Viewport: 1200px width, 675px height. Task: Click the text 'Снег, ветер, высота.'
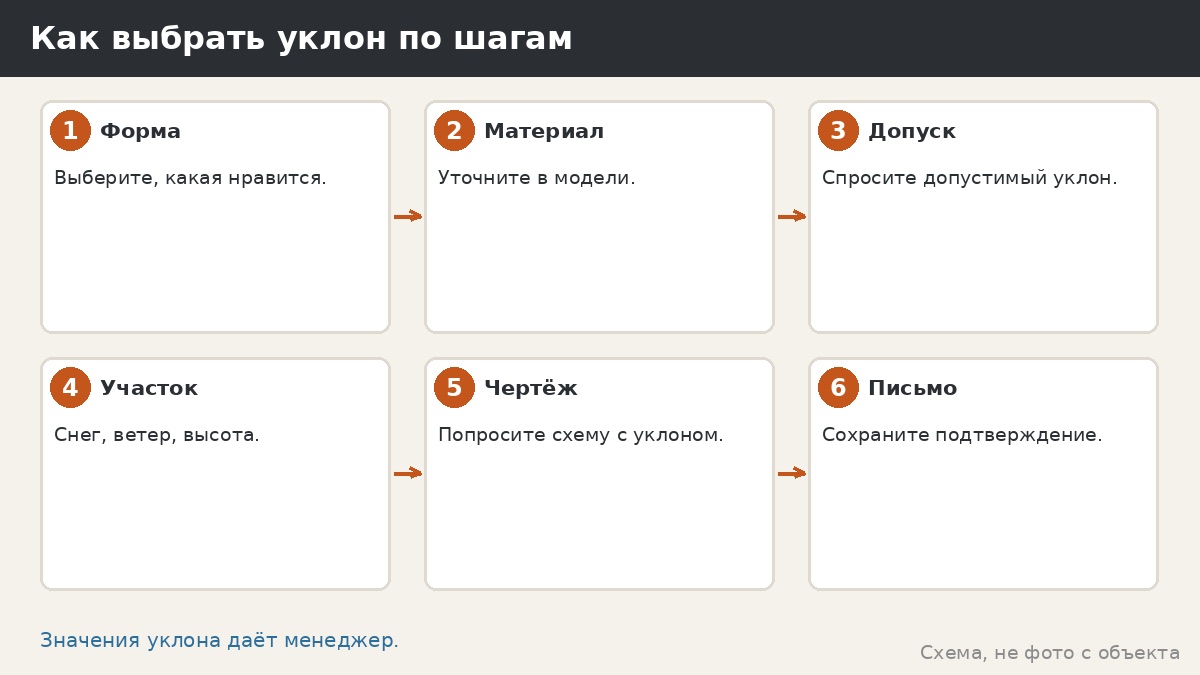pyautogui.click(x=157, y=435)
